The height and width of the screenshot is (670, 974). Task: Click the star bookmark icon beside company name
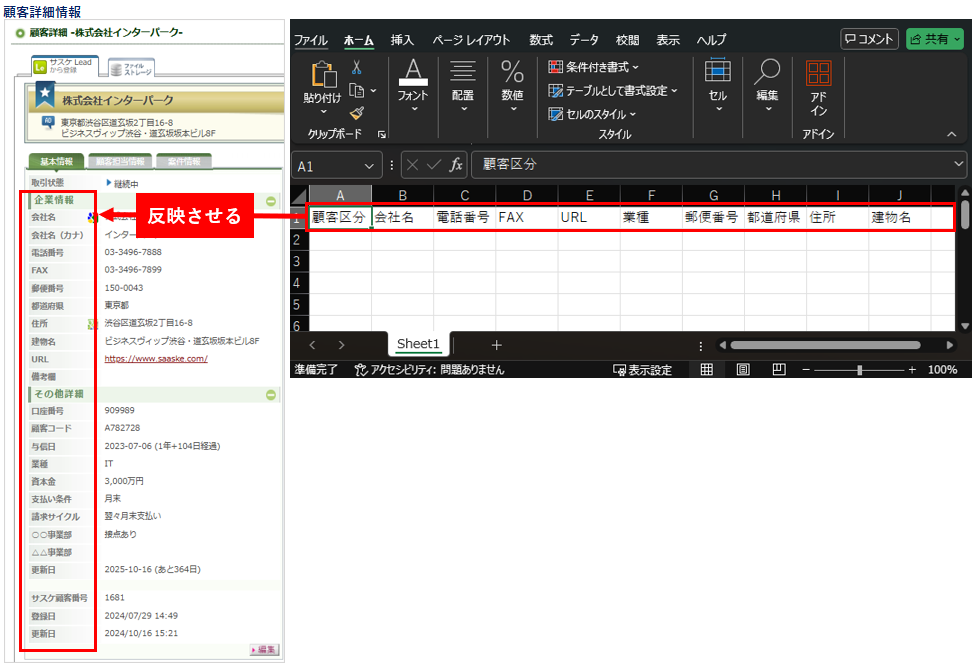[45, 94]
